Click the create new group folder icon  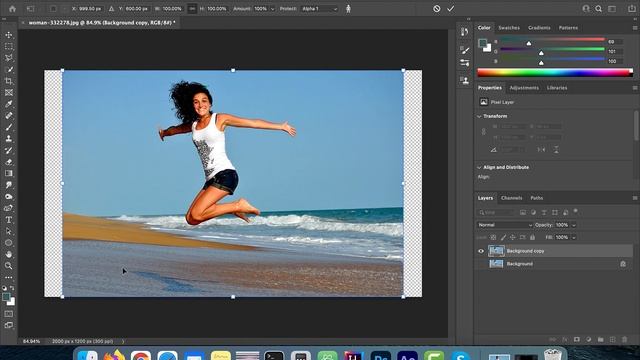pos(600,339)
